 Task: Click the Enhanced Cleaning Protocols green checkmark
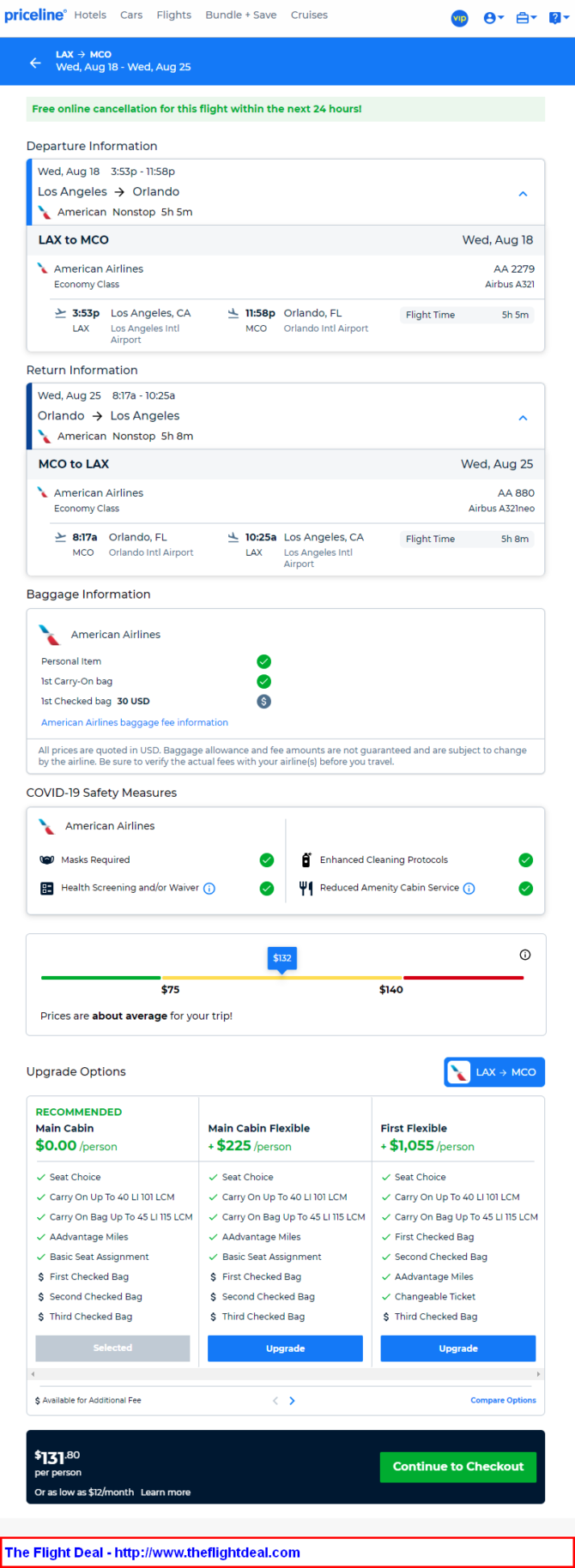526,860
